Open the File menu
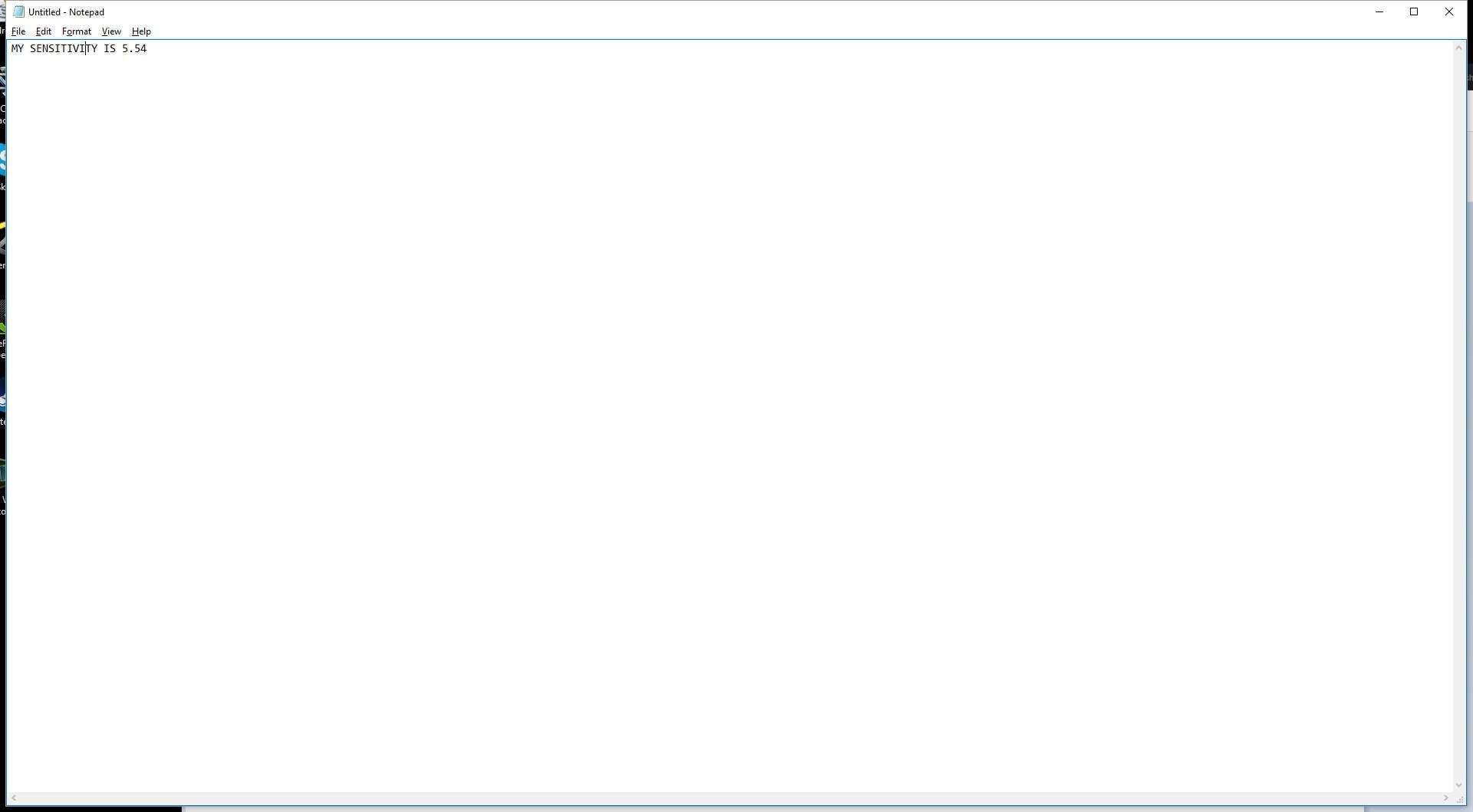Viewport: 1473px width, 812px height. 18,31
